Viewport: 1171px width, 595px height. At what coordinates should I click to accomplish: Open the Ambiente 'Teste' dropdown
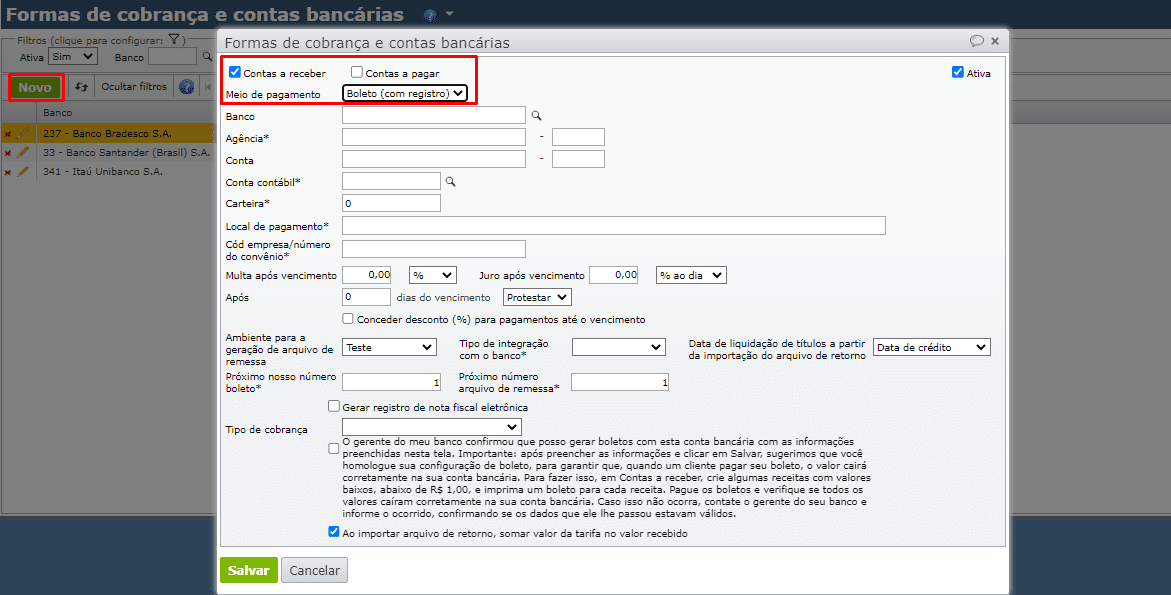point(389,347)
